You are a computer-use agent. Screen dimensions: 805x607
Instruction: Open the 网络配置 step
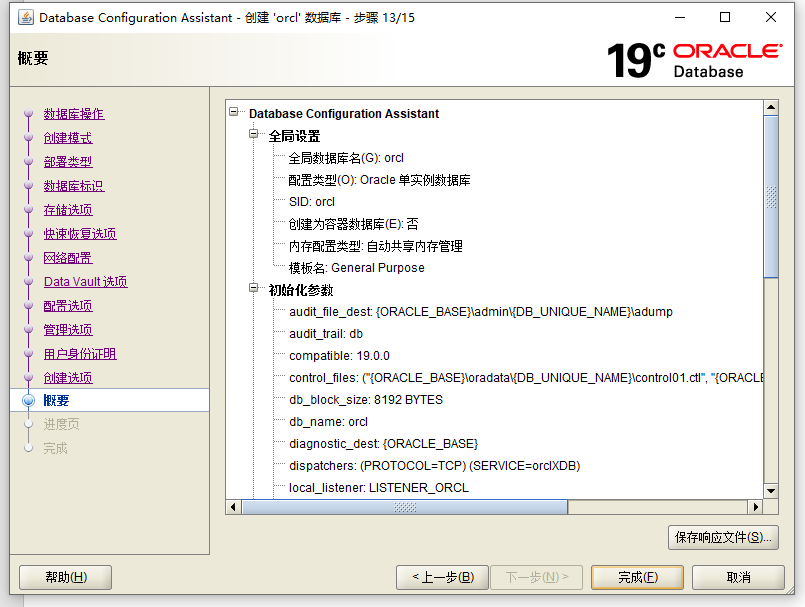(68, 258)
